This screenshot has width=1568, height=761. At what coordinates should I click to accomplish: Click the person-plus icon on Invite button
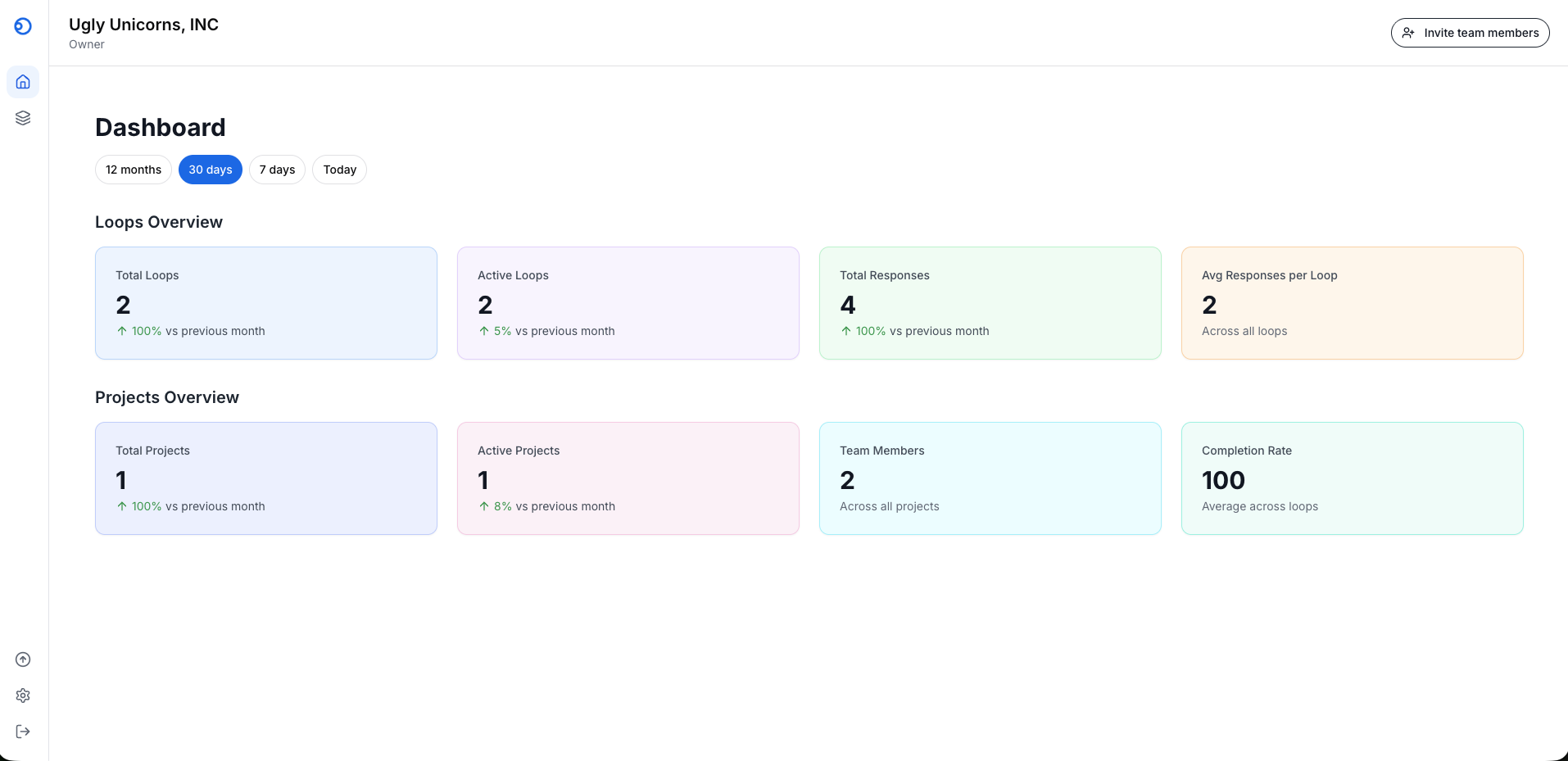(1409, 33)
